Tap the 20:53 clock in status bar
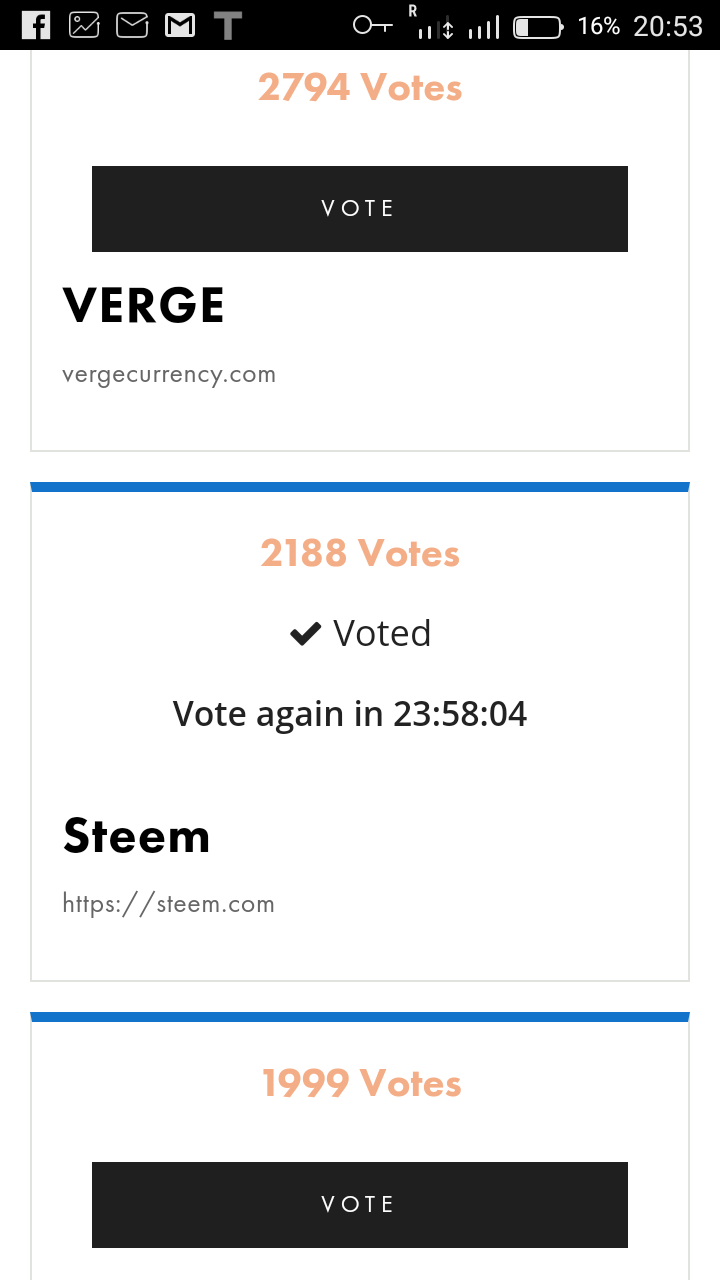 point(668,27)
